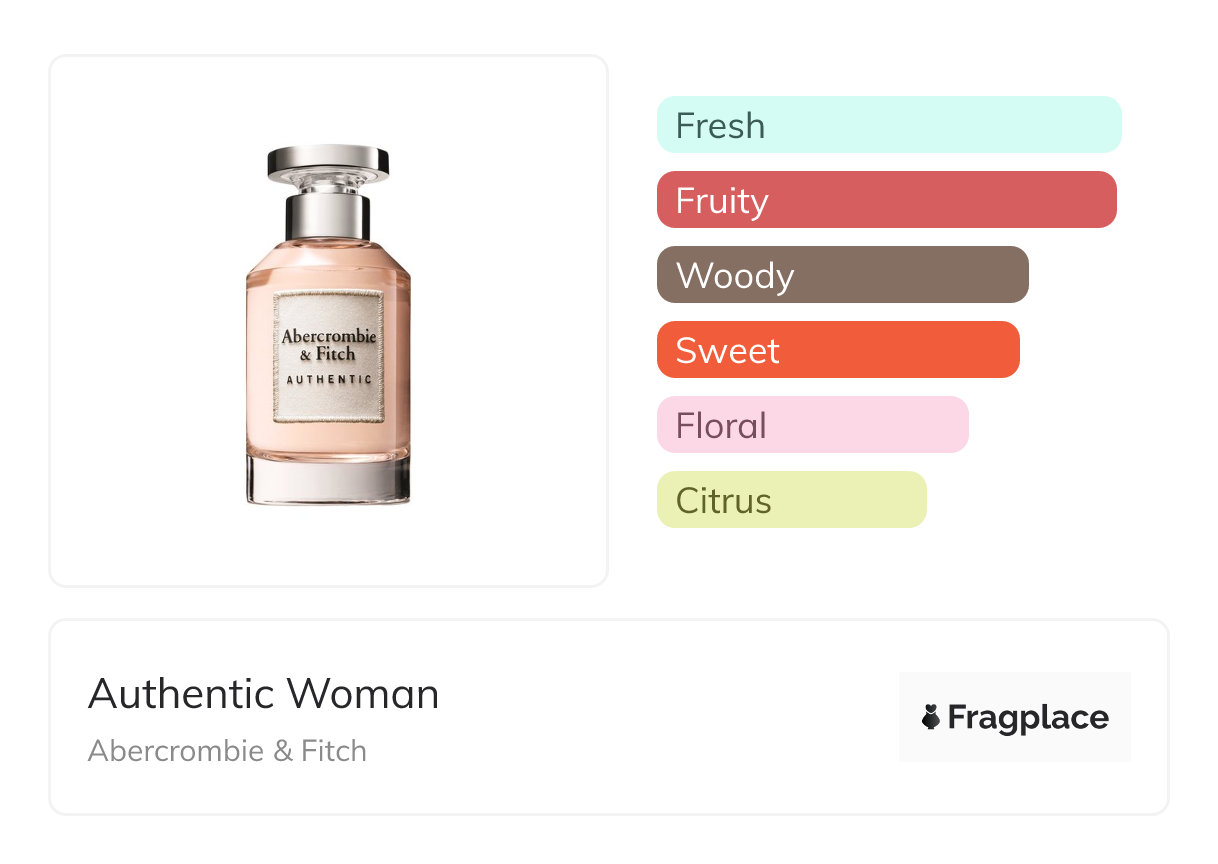
Task: Select the pink Floral accord bar
Action: click(812, 425)
